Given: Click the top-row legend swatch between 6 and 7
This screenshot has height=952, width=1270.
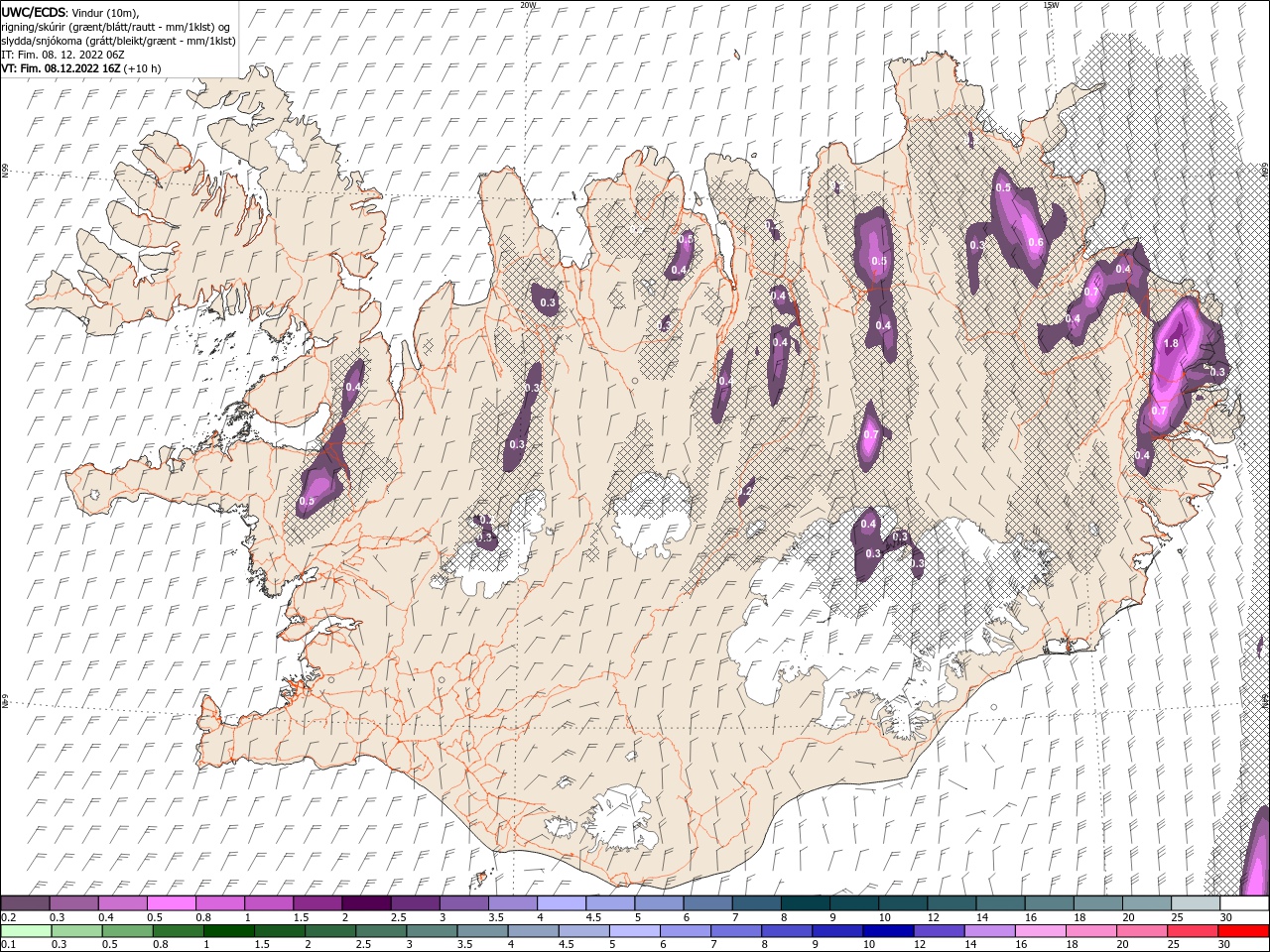Looking at the screenshot, I should coord(708,903).
